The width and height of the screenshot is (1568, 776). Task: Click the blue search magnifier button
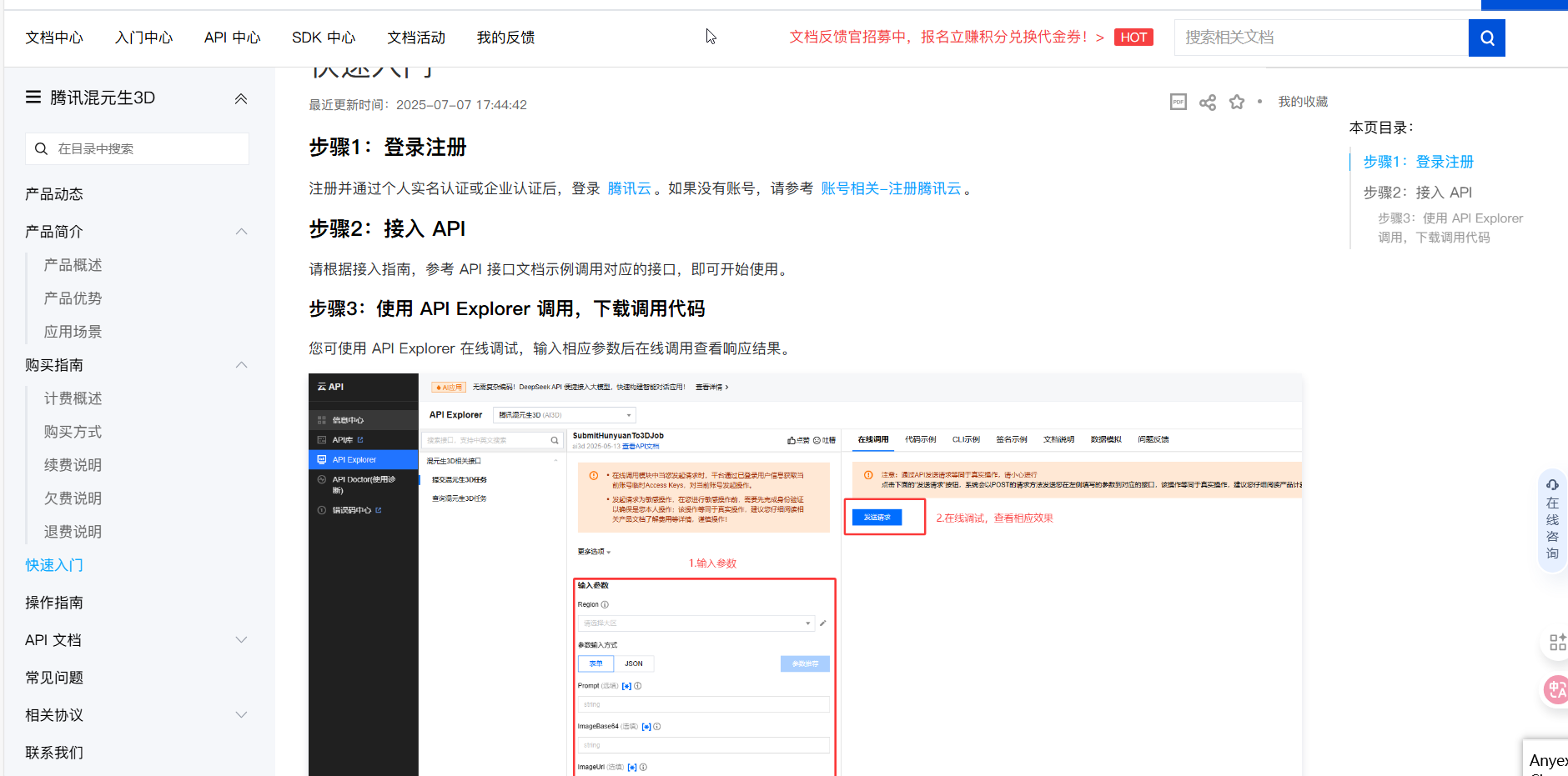coord(1486,38)
